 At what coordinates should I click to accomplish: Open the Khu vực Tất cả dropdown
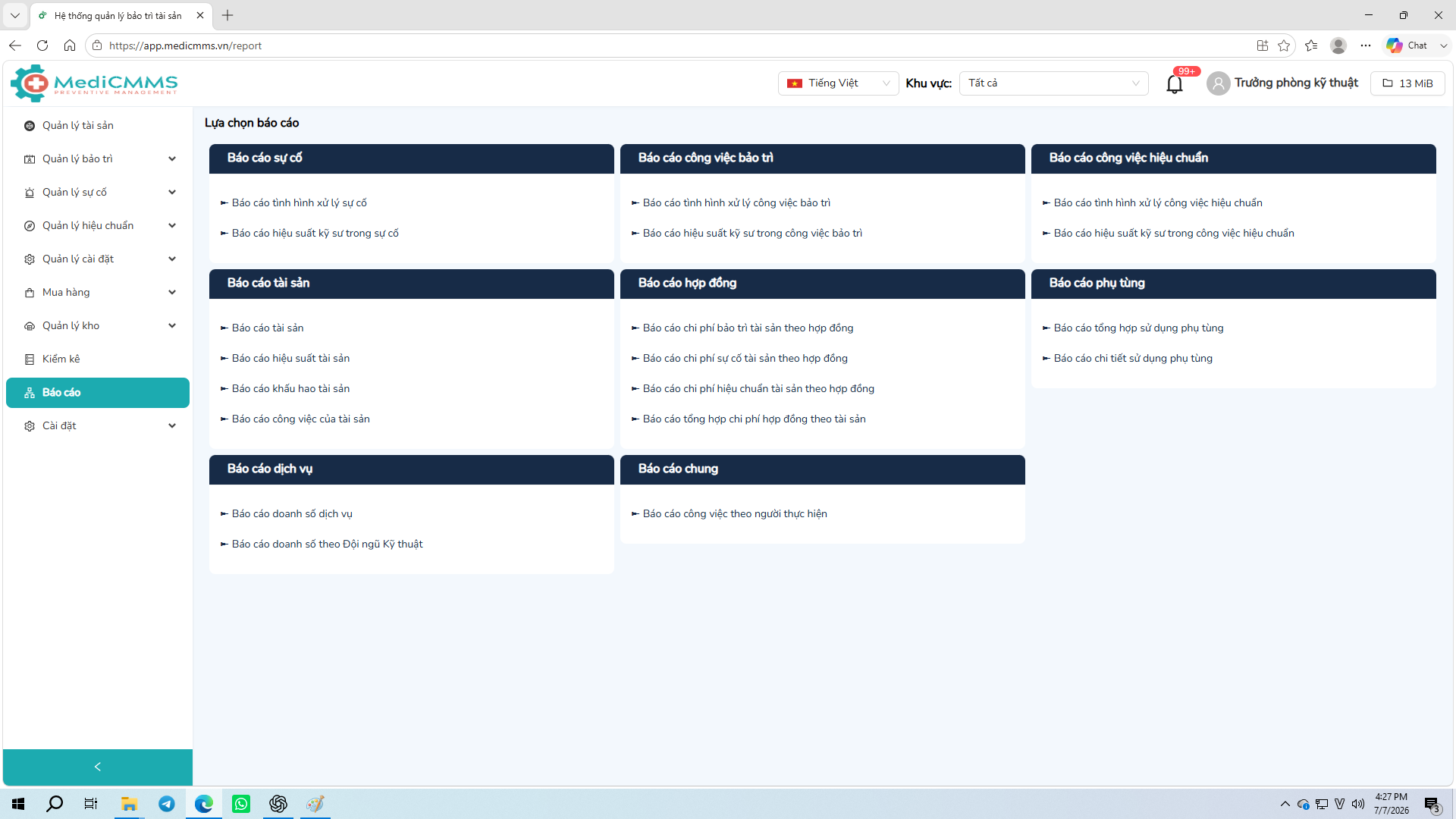pyautogui.click(x=1053, y=83)
